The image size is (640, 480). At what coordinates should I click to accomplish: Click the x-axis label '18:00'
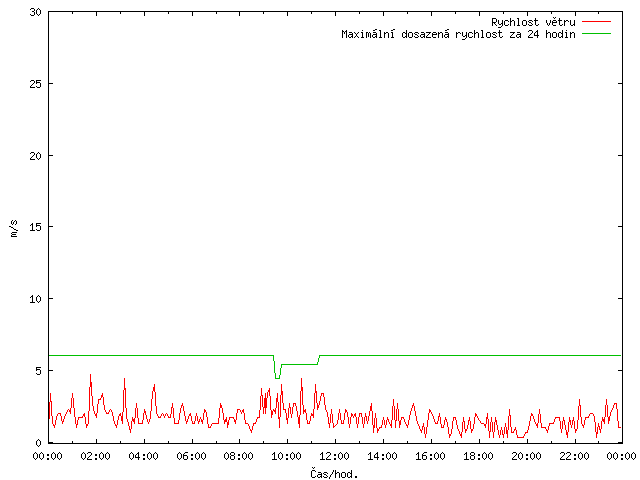[478, 456]
